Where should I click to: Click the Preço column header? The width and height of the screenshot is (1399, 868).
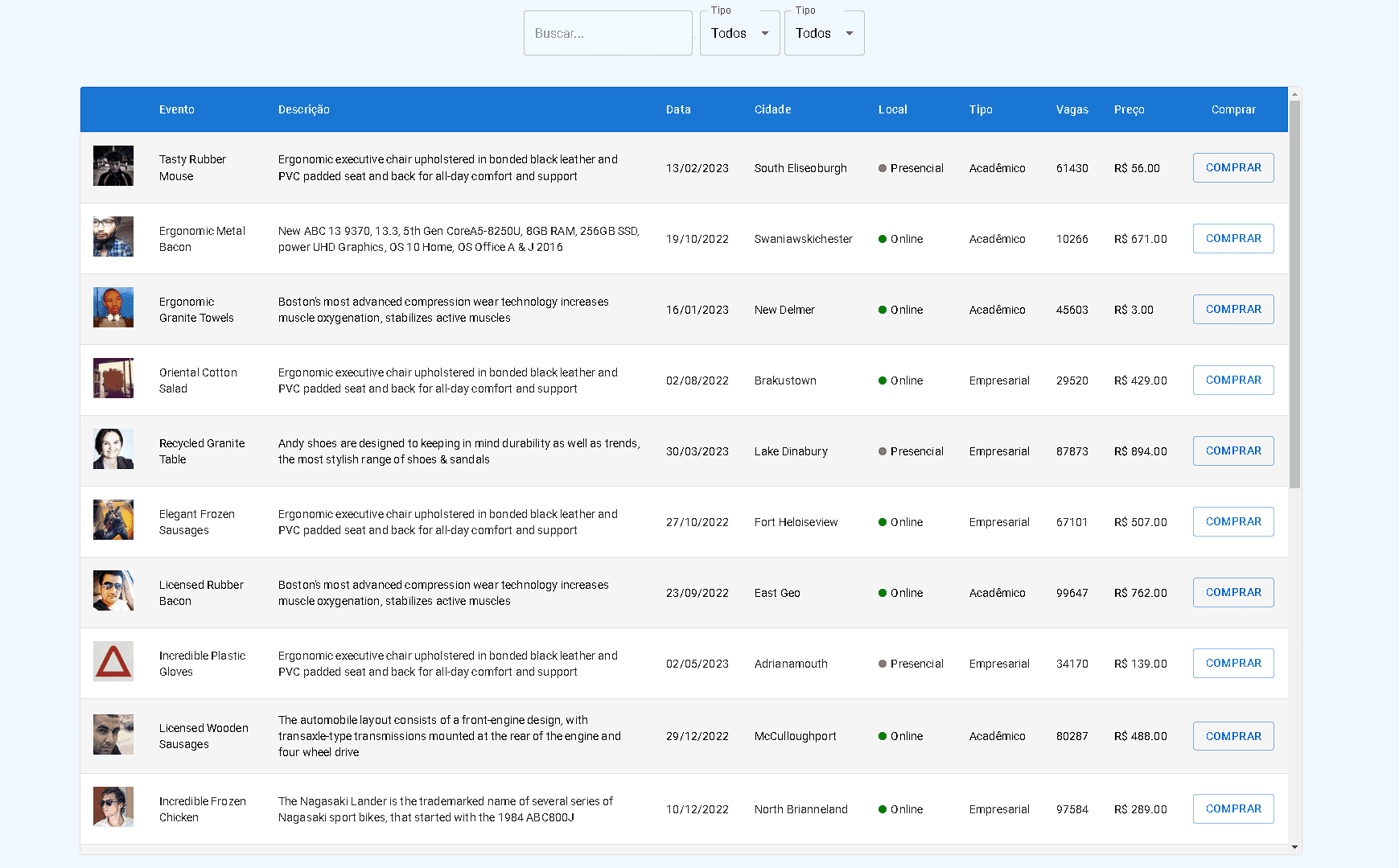coord(1129,109)
